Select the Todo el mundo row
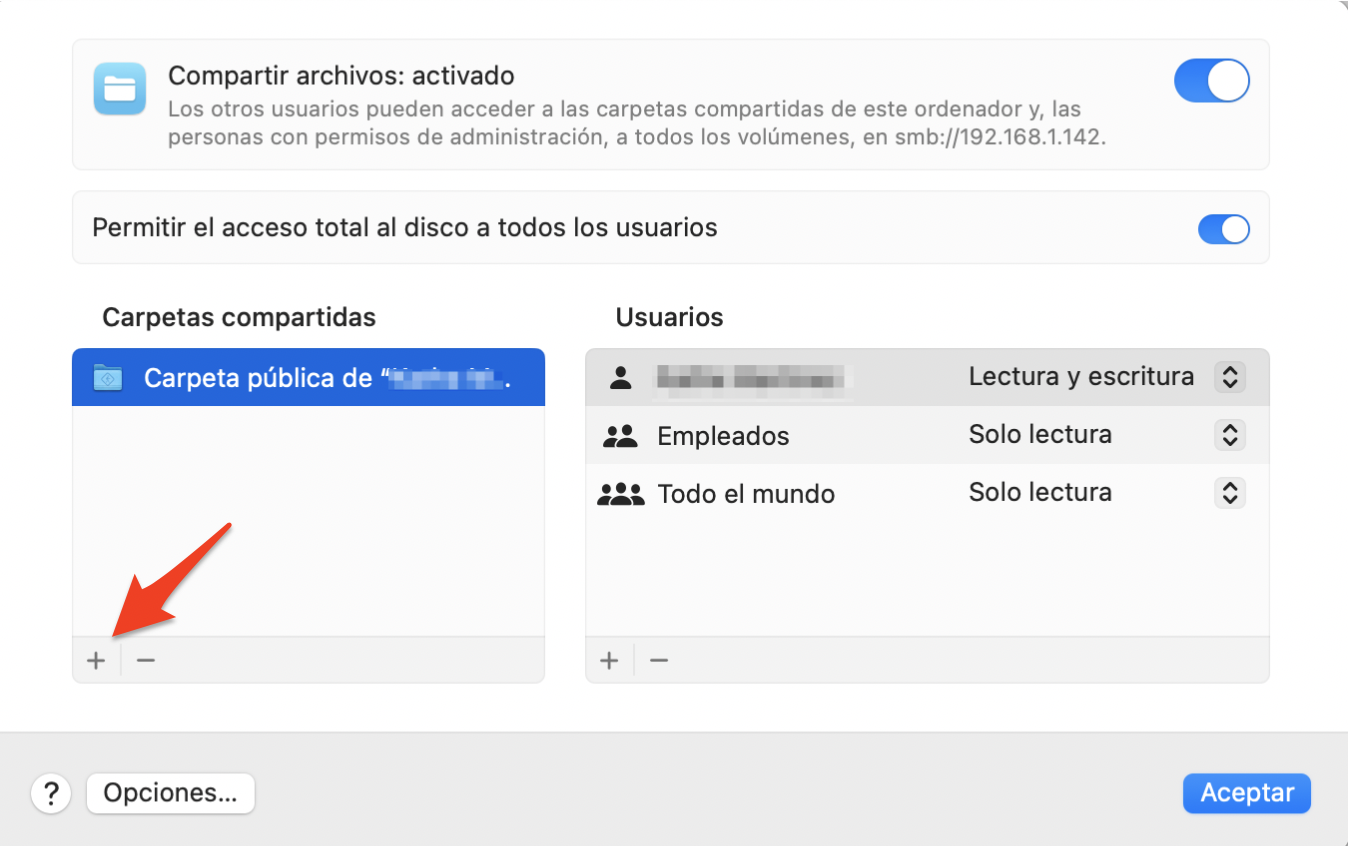This screenshot has height=846, width=1348. point(927,493)
